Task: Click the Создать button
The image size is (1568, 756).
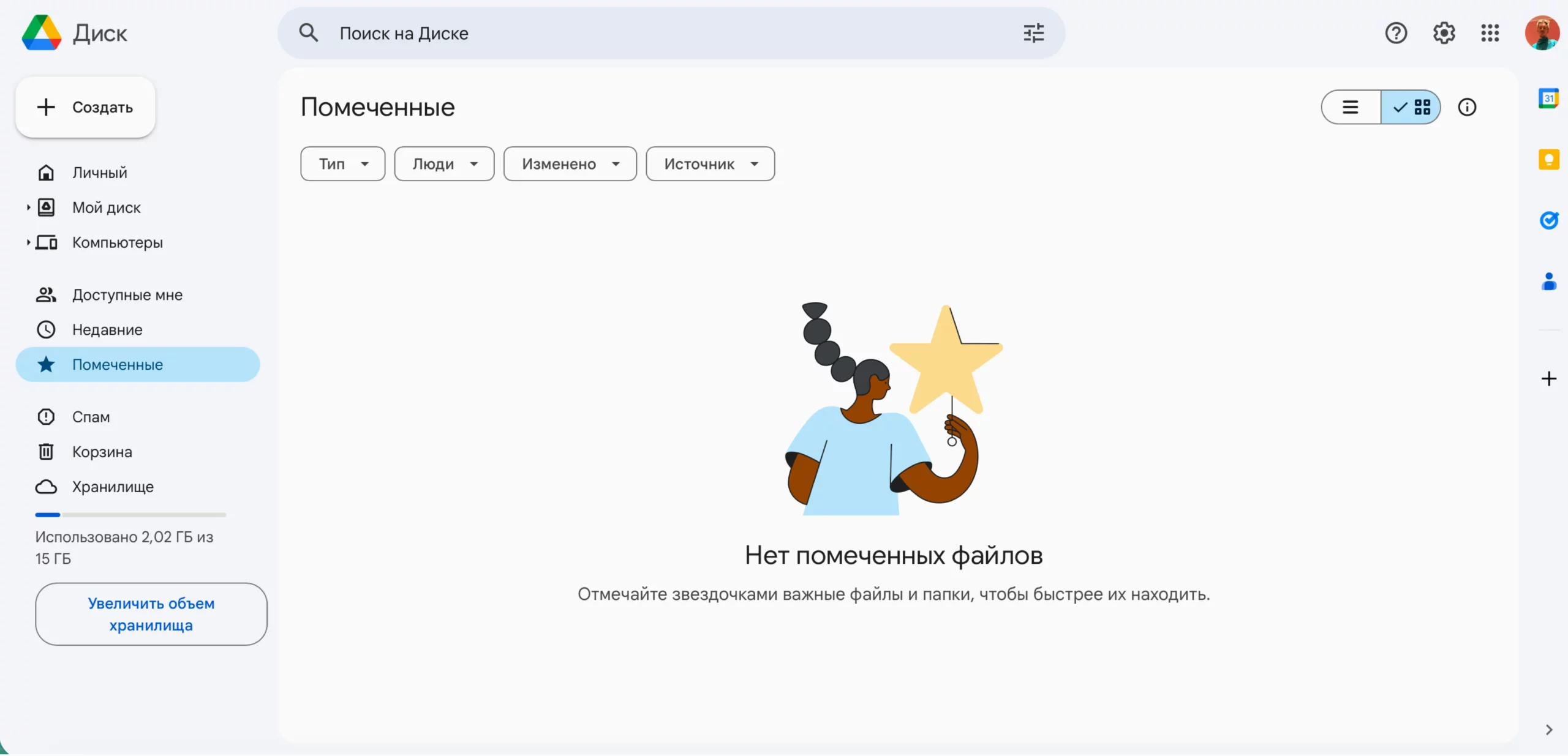Action: 85,108
